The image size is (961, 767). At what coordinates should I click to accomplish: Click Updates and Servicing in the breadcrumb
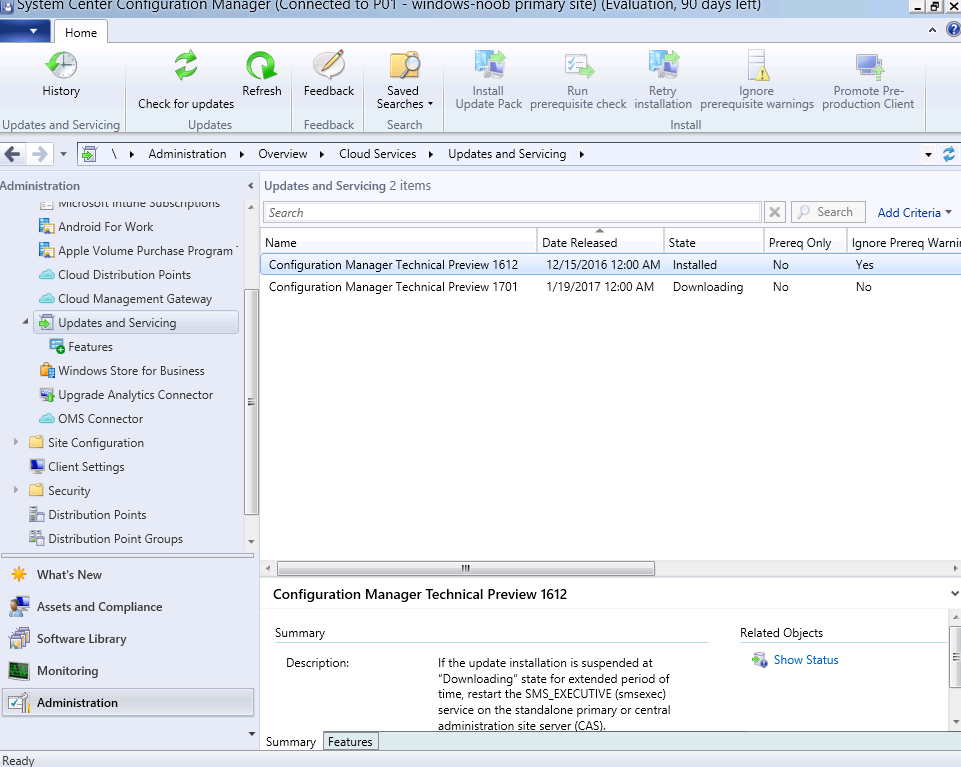coord(507,154)
